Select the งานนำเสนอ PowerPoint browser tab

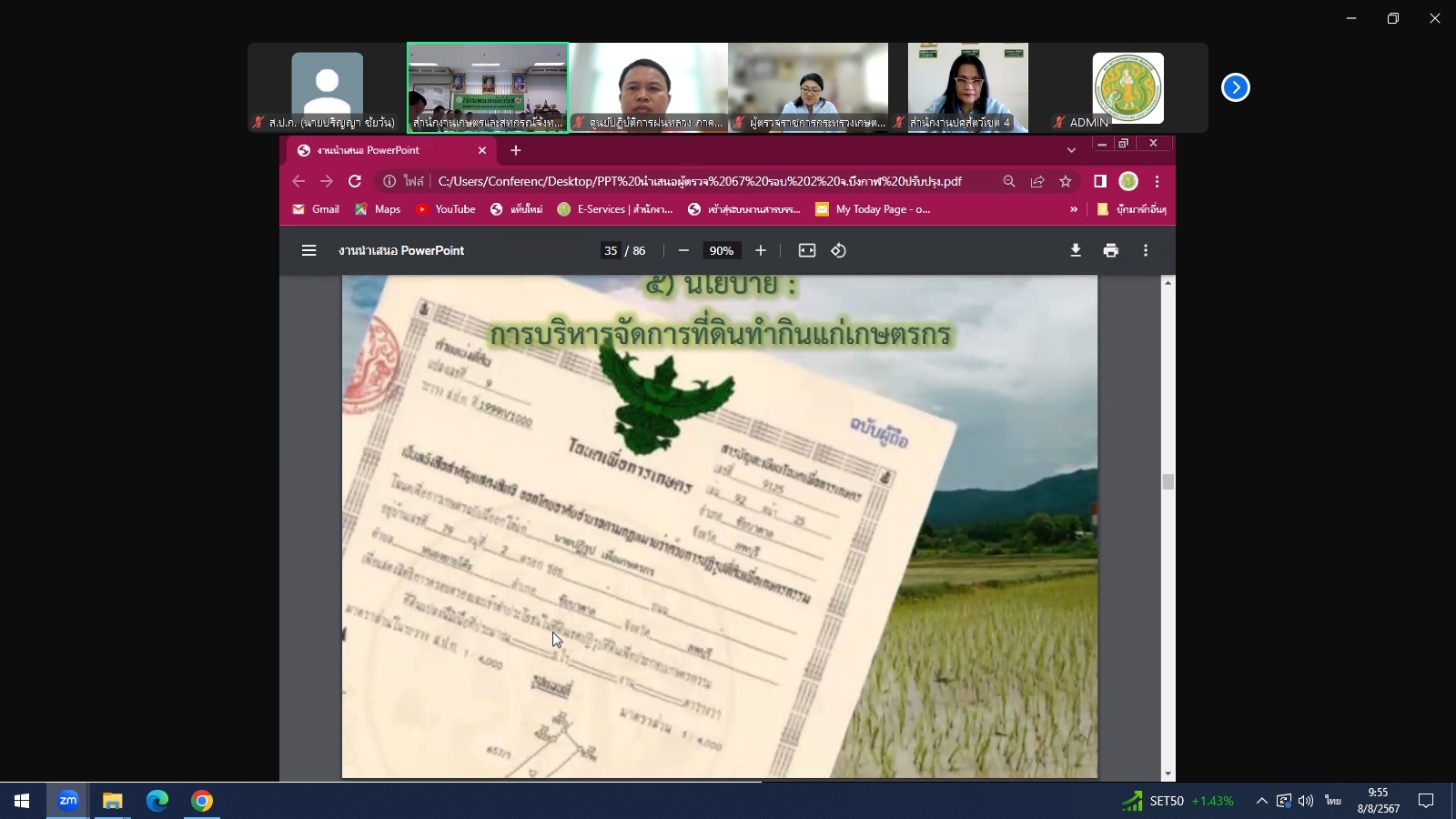pos(393,150)
